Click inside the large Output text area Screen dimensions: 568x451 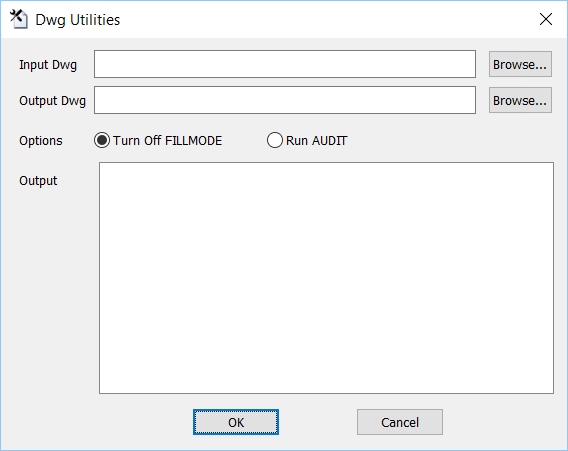click(326, 278)
